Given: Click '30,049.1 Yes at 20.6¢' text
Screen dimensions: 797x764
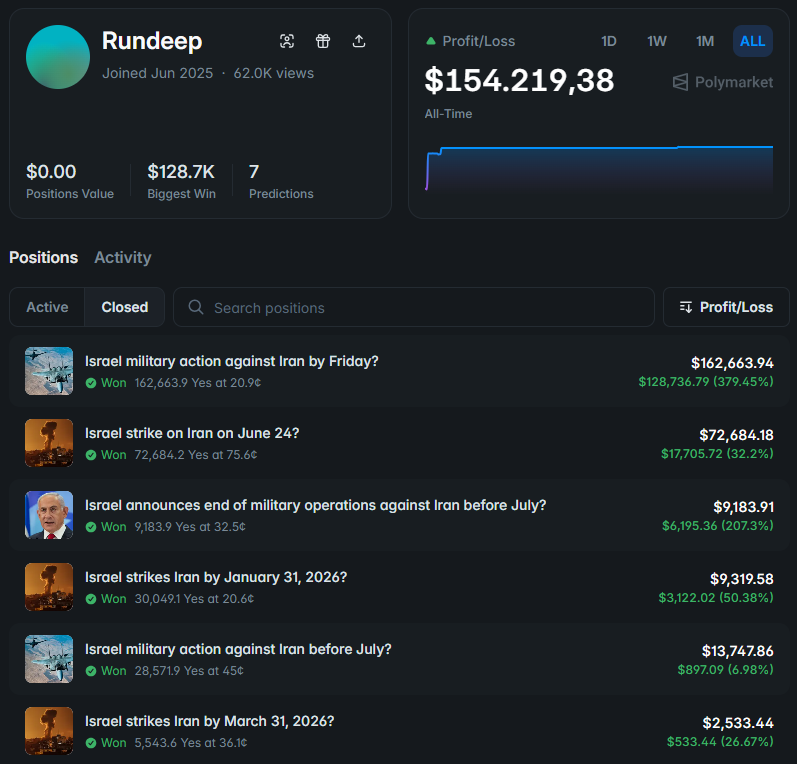Looking at the screenshot, I should click(194, 599).
